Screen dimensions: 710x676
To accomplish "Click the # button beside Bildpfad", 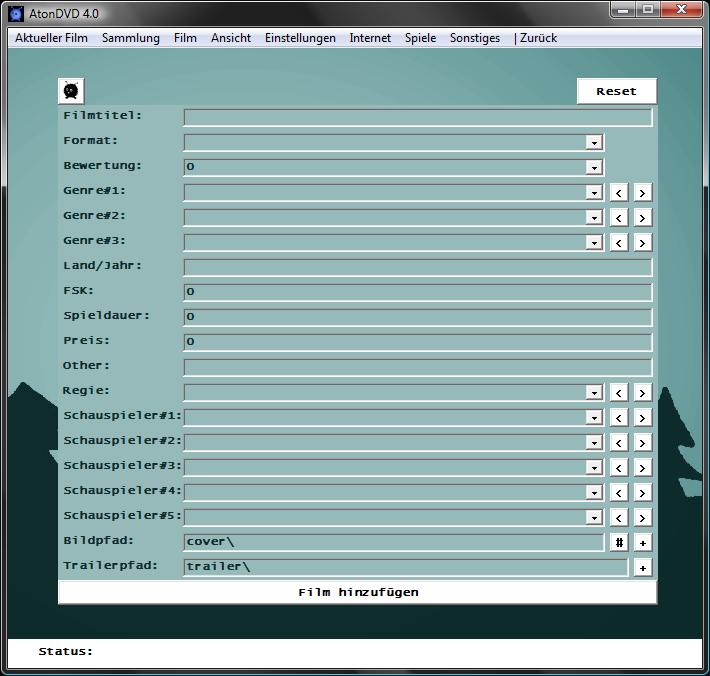I will [619, 542].
